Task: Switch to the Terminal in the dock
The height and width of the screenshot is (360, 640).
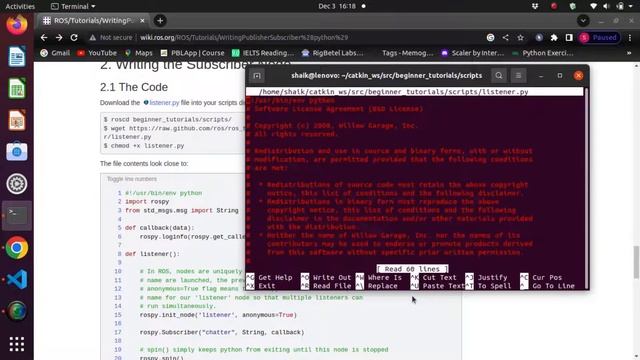Action: click(17, 216)
